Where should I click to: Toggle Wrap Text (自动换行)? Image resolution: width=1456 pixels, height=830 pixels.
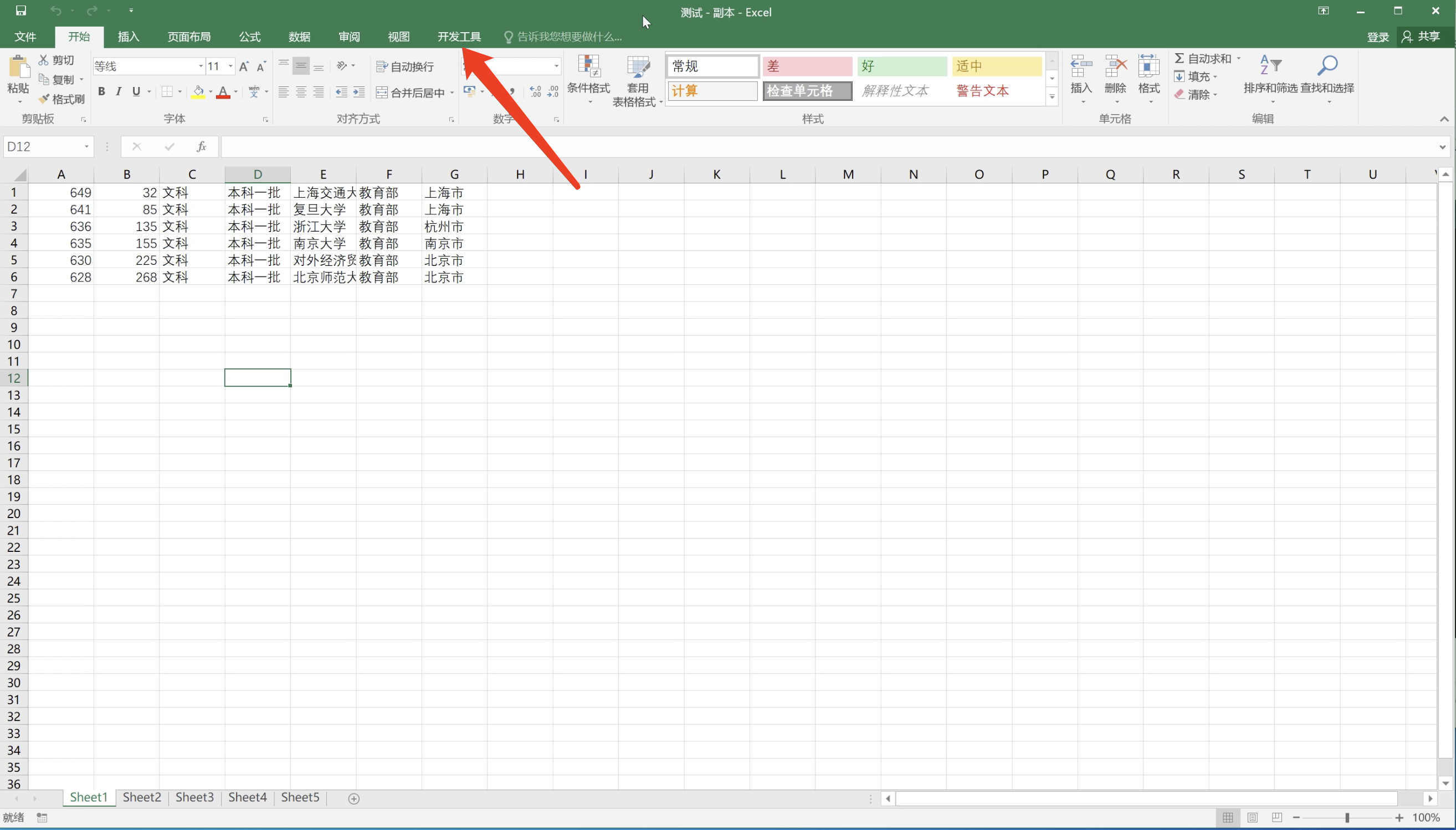click(x=405, y=66)
